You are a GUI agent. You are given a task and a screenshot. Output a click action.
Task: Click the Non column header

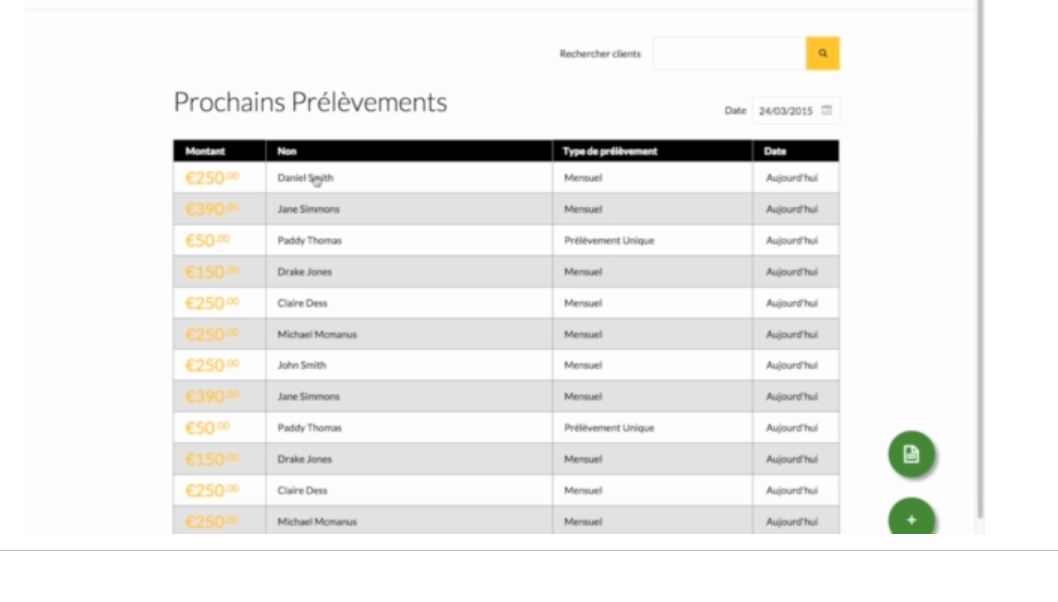[x=287, y=151]
